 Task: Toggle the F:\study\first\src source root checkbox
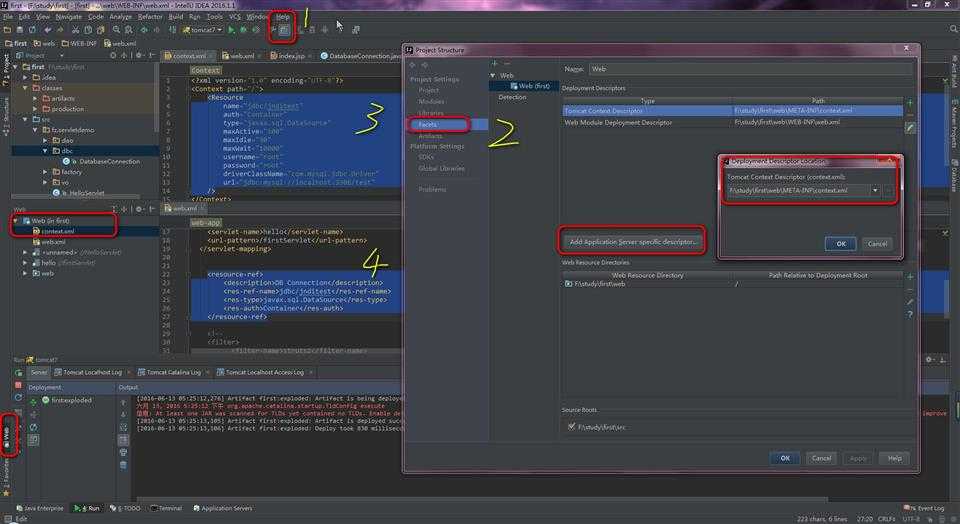[571, 426]
